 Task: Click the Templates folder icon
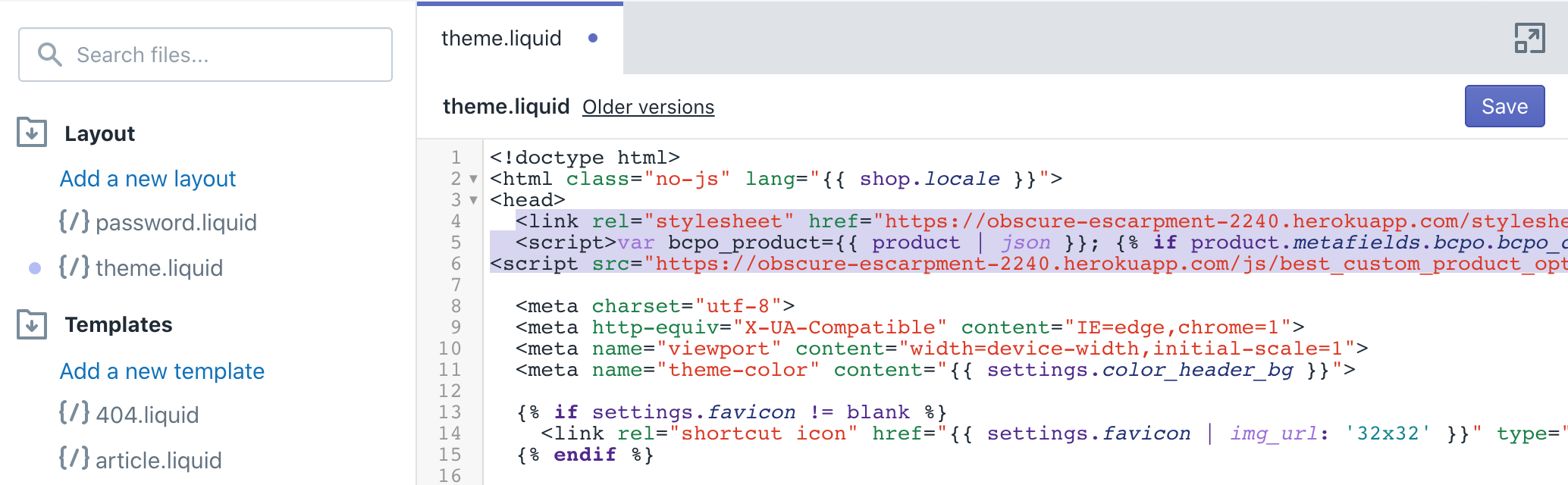point(32,324)
